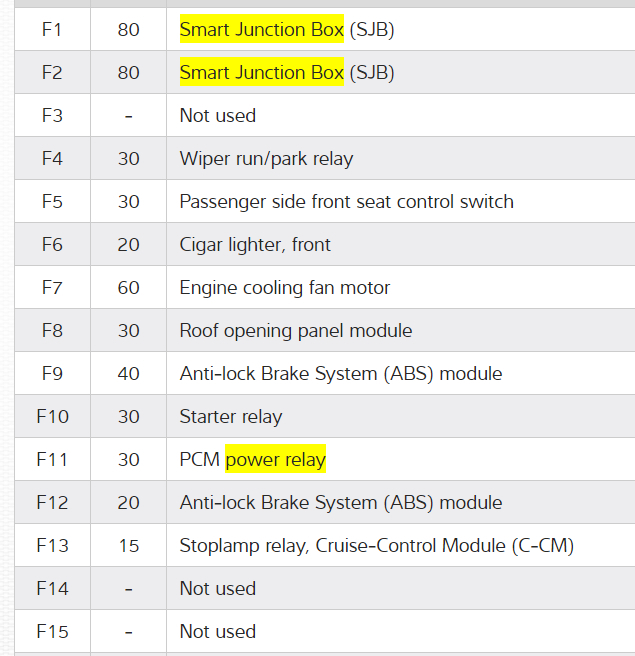
Task: Select the F9 fuse number cell
Action: coord(52,374)
